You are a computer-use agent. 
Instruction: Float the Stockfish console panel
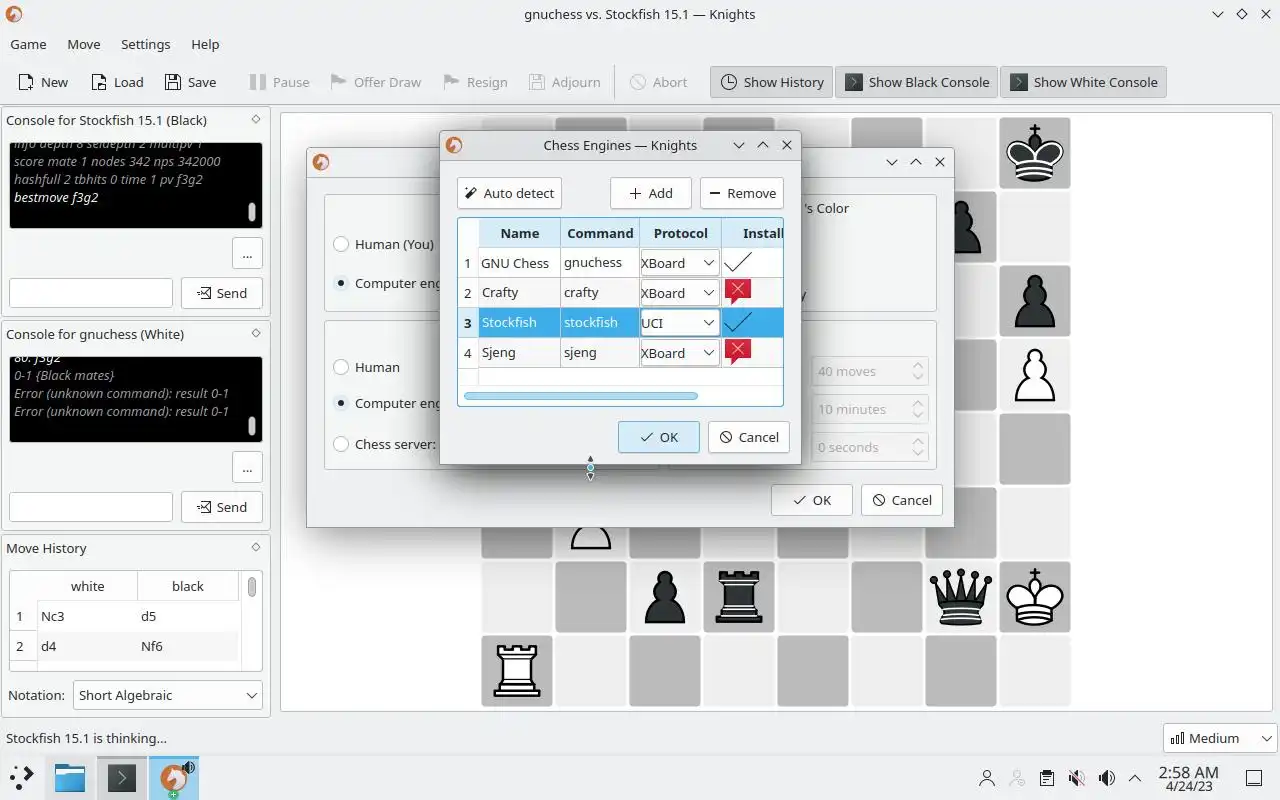(x=256, y=119)
